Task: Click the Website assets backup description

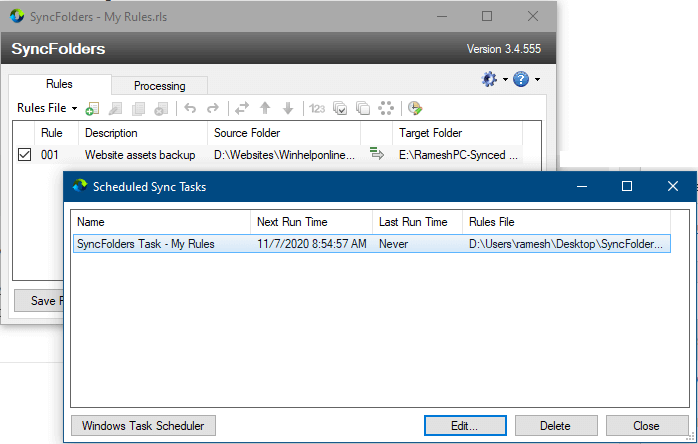Action: tap(140, 155)
